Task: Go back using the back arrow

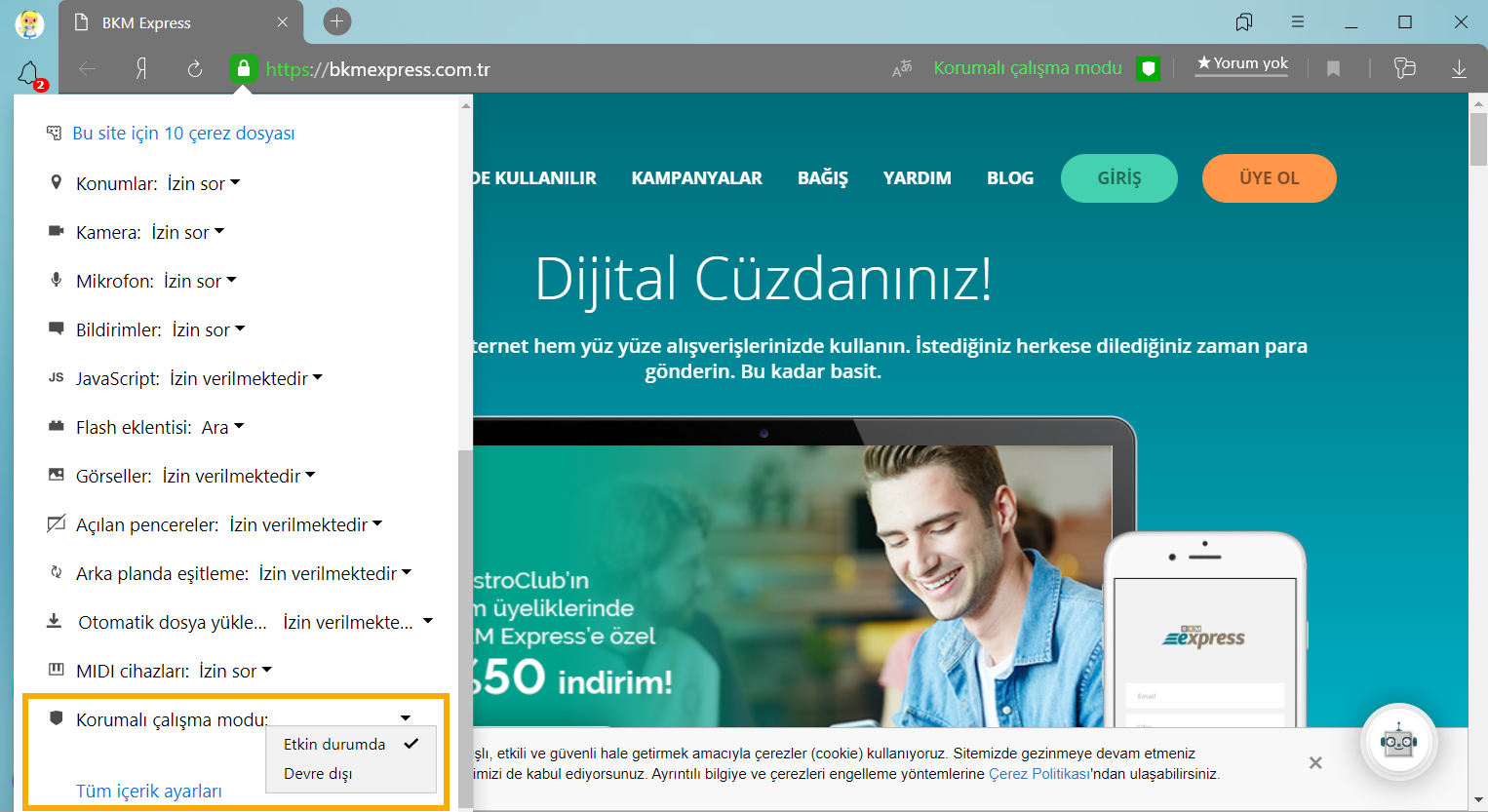Action: pos(88,69)
